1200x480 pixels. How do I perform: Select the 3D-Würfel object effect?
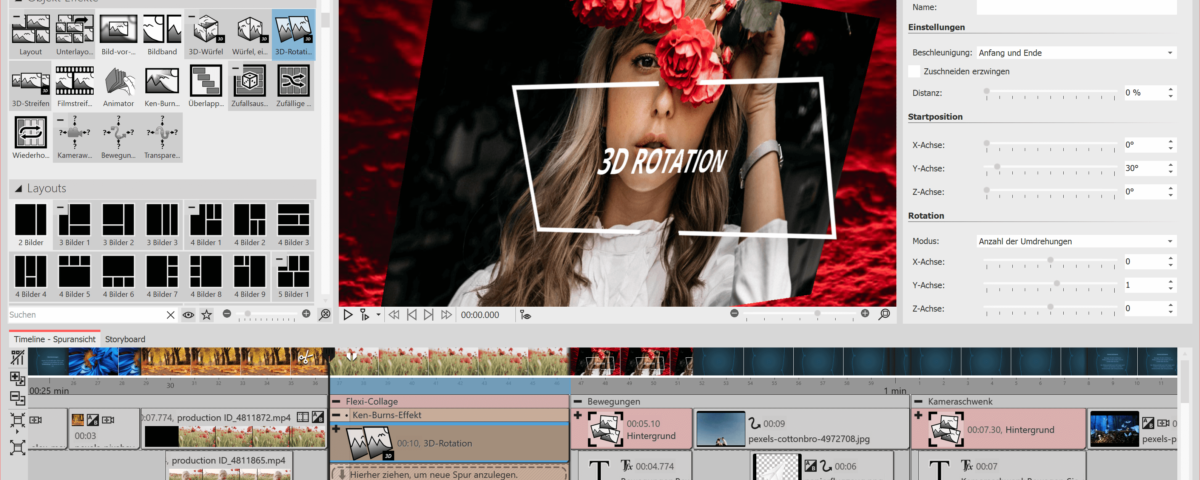(207, 33)
